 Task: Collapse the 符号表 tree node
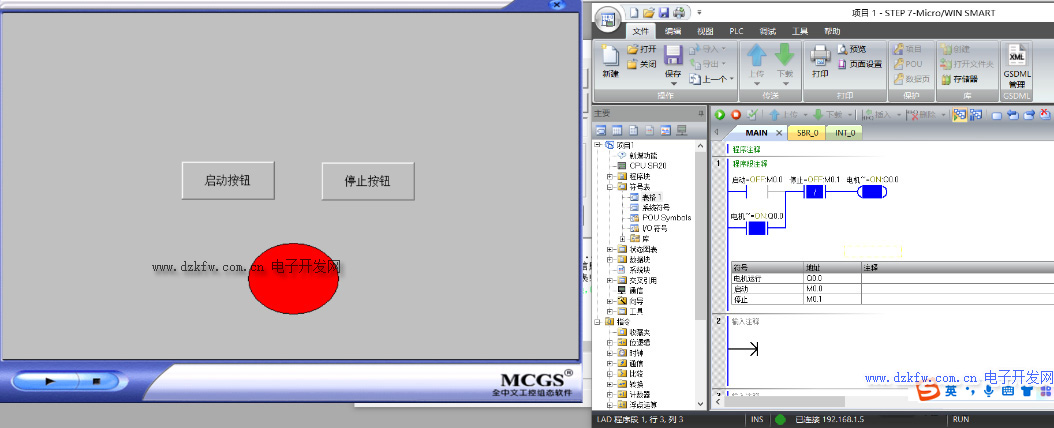tap(609, 186)
